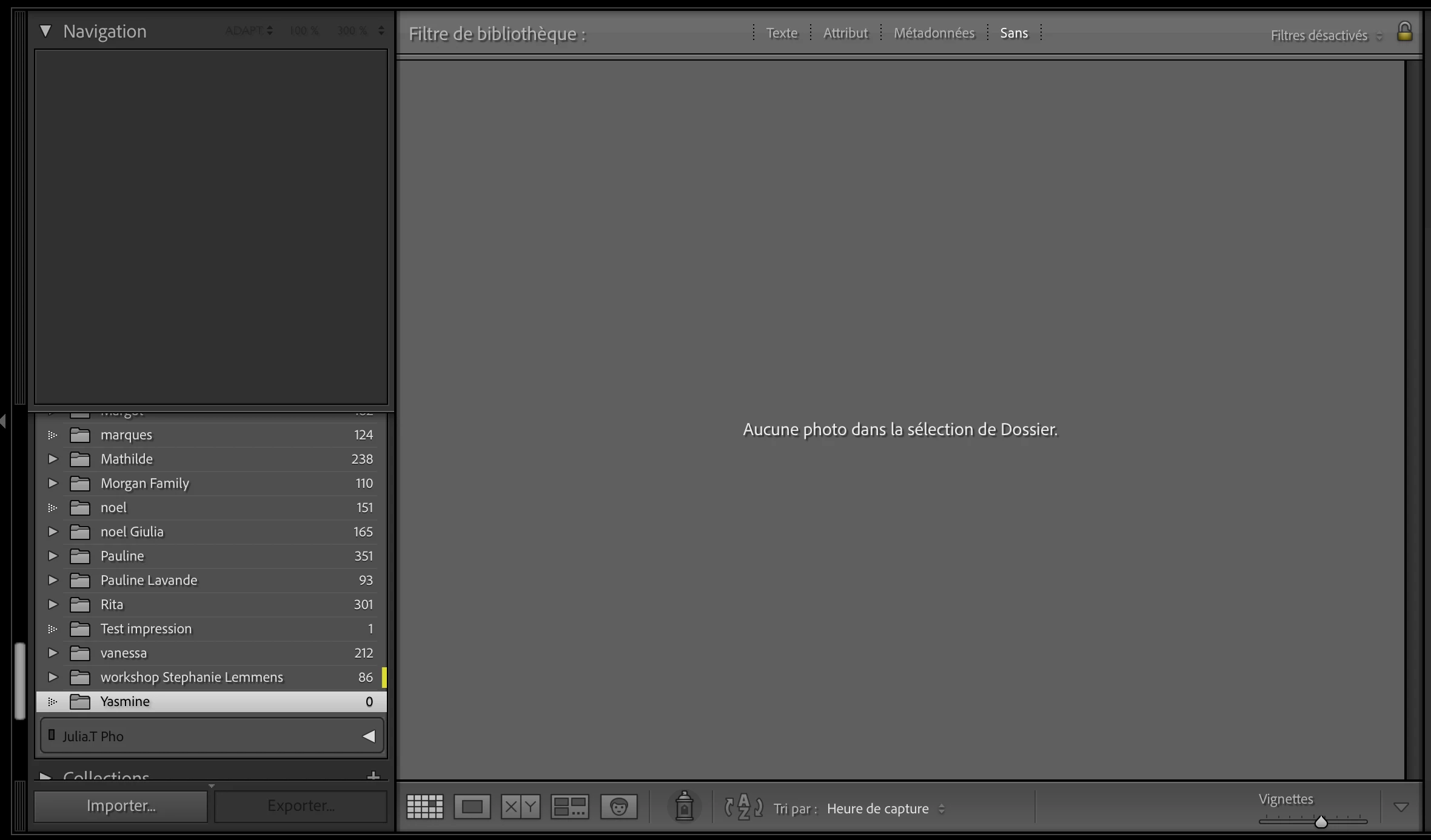The image size is (1431, 840).
Task: Reverse sort direction A-Z icon
Action: point(743,807)
